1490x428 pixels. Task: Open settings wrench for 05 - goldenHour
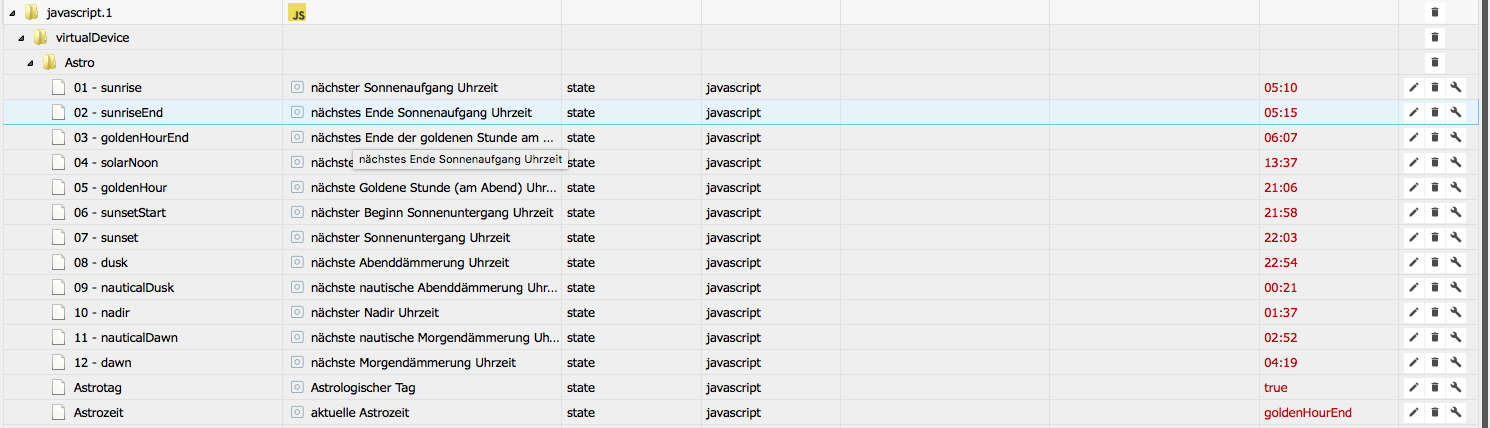[x=1456, y=187]
